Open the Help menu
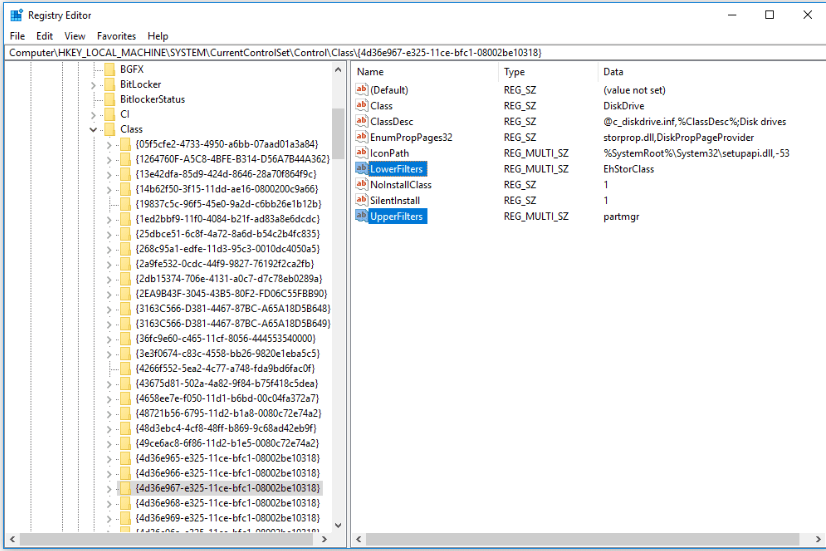 coord(158,36)
